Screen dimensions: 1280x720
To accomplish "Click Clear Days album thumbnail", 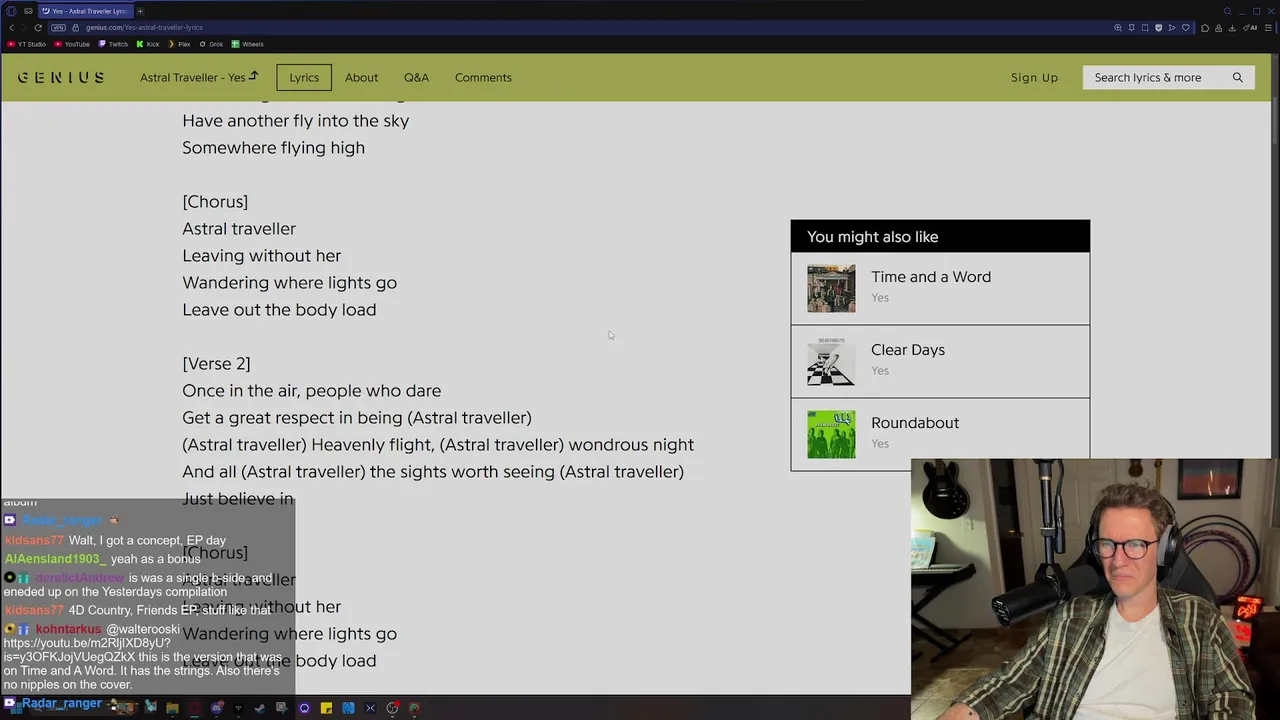I will coord(831,361).
